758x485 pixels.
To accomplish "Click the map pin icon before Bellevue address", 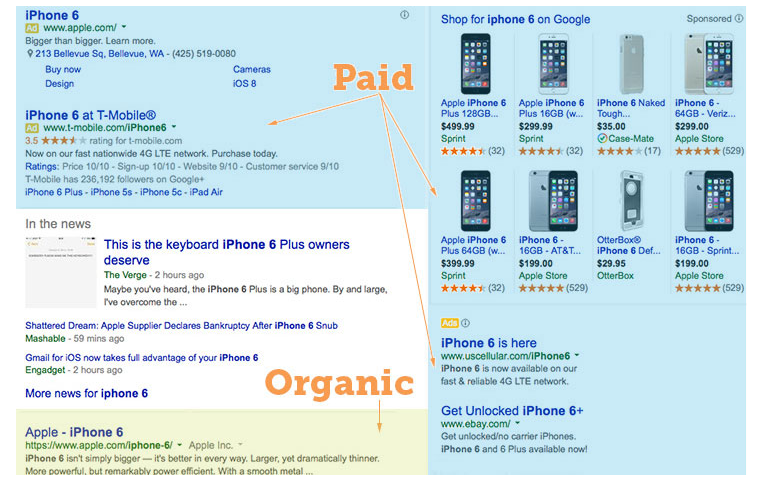I will 30,54.
